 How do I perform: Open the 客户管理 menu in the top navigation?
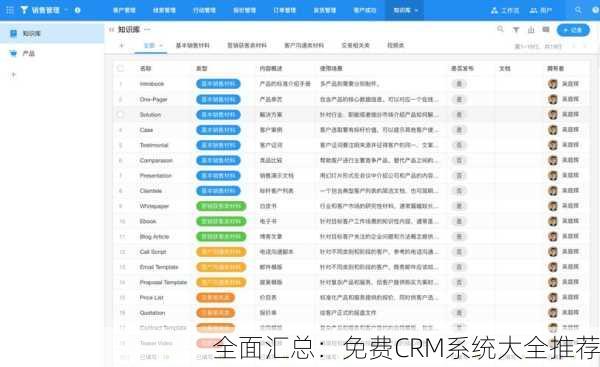coord(124,10)
